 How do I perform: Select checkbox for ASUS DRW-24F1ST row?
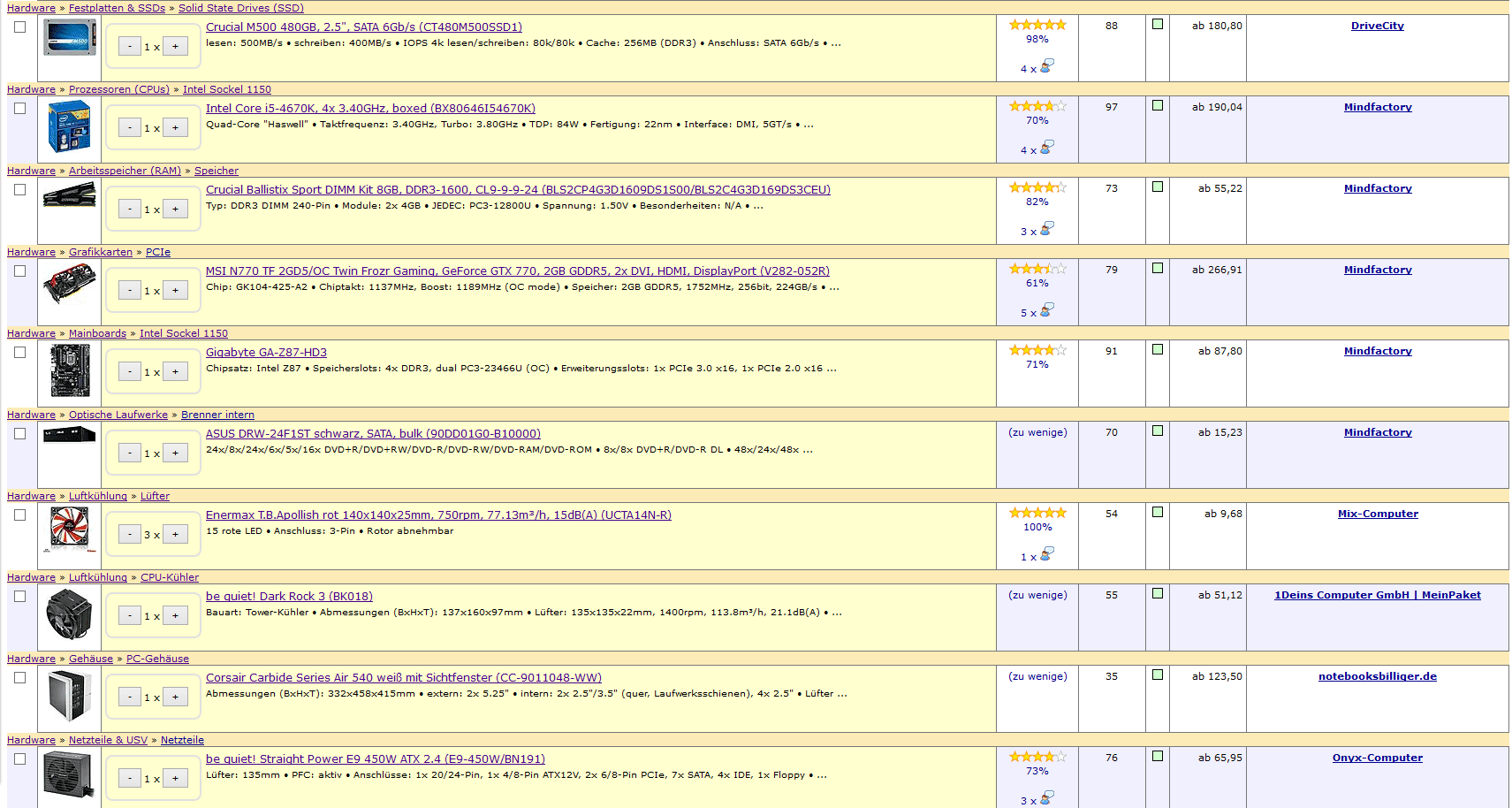[20, 434]
